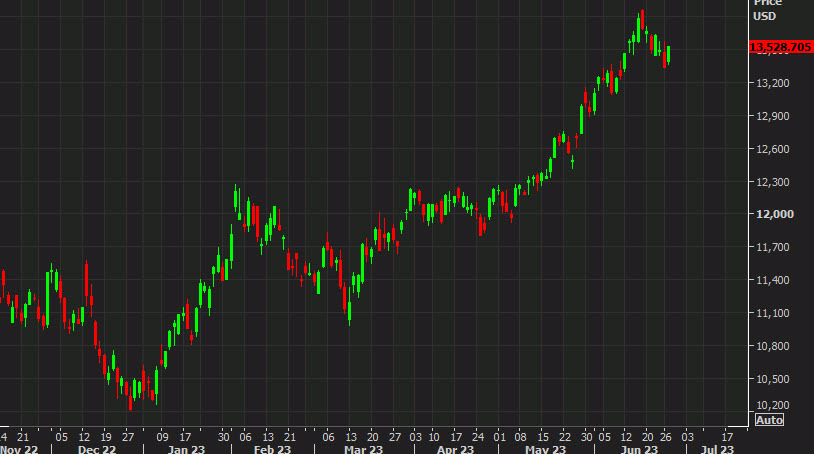This screenshot has width=814, height=454.
Task: Click the 12,300 price axis value
Action: point(772,182)
